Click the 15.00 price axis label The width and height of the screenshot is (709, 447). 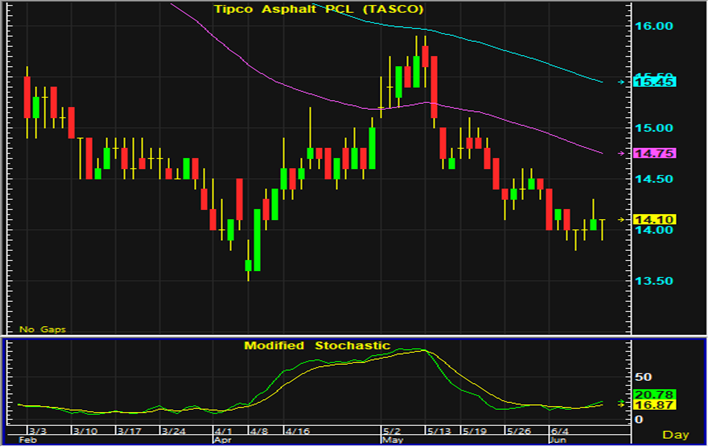(x=654, y=128)
